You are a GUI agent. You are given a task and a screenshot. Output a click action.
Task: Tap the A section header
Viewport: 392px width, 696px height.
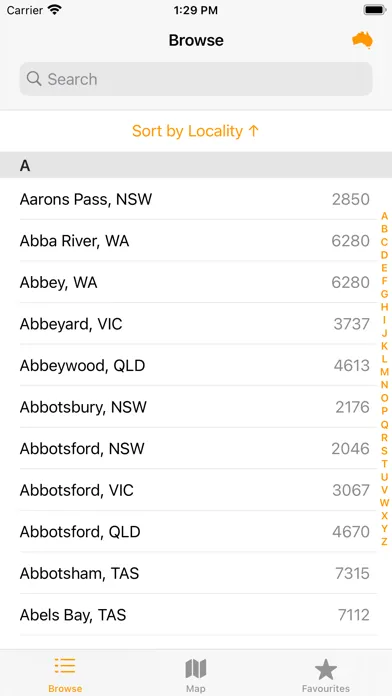click(x=196, y=165)
